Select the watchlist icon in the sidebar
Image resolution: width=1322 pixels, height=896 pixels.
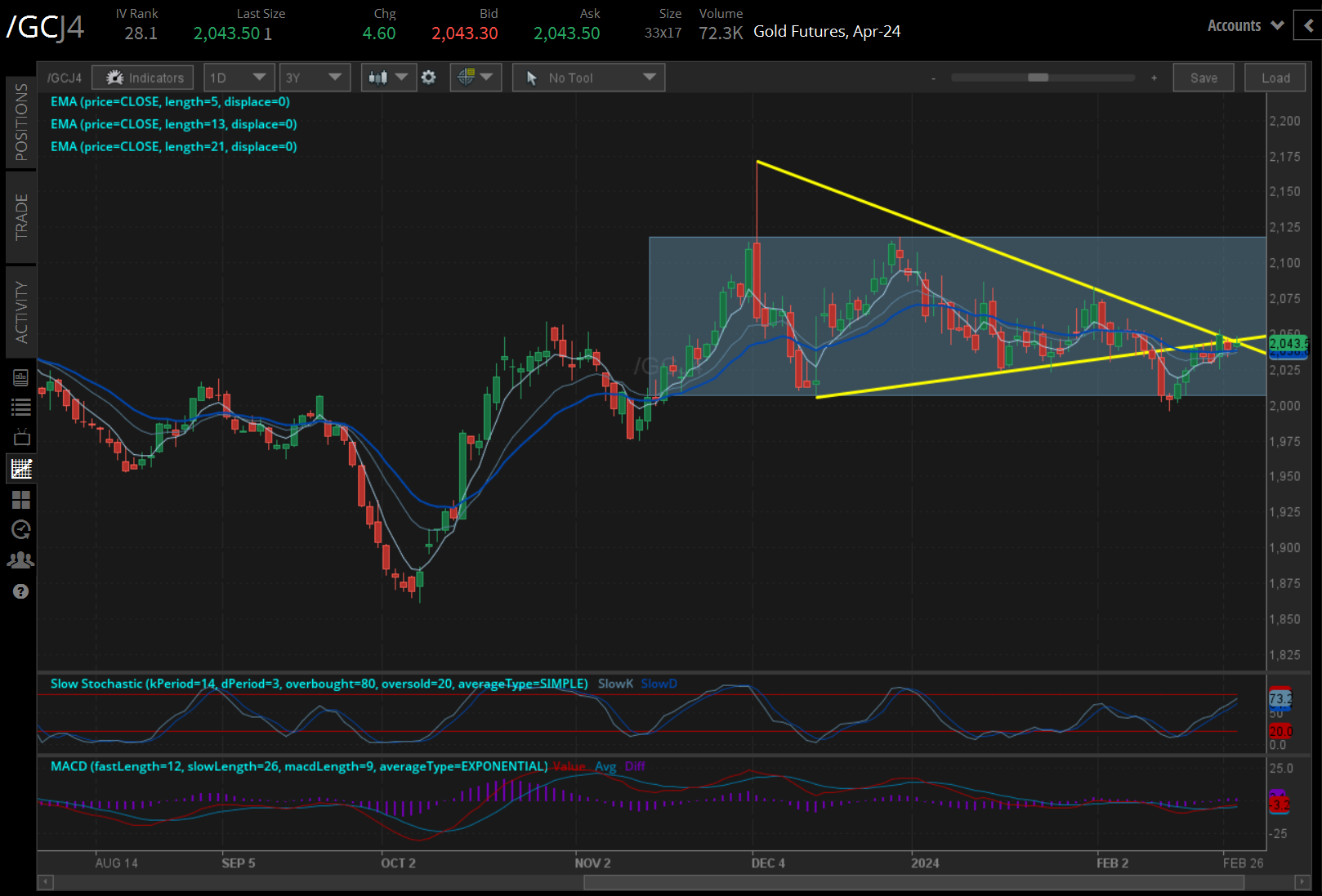20,406
